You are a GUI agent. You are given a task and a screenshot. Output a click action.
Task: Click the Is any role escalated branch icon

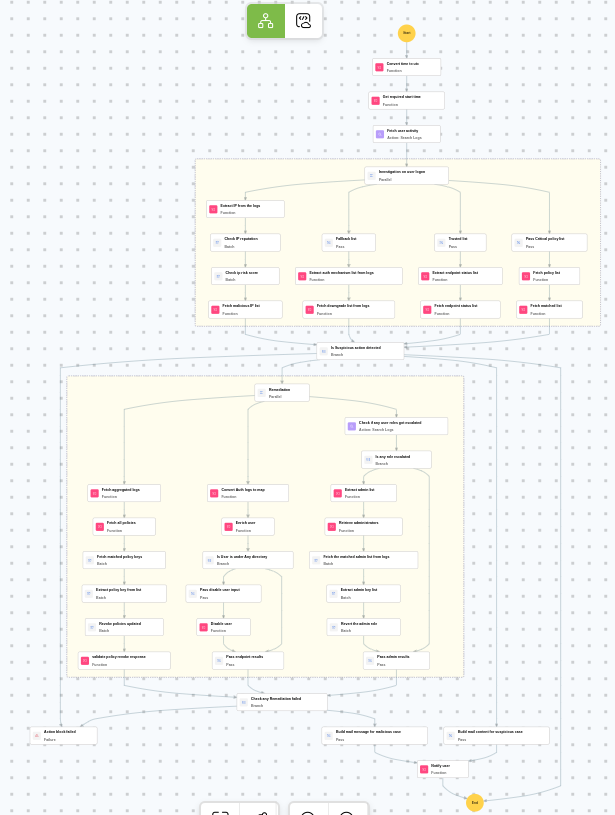tap(369, 459)
